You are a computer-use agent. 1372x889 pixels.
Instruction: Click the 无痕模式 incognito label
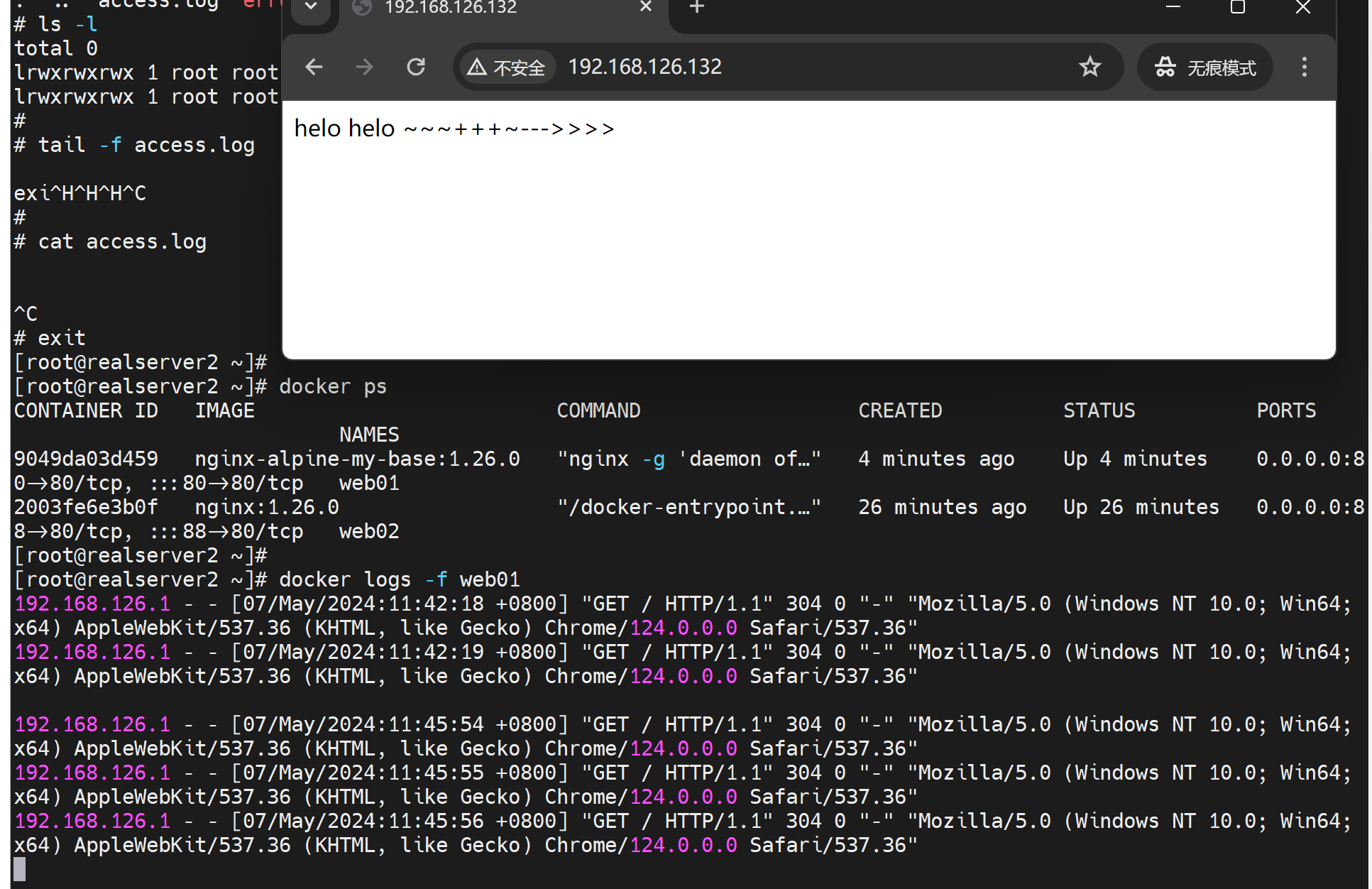pos(1222,68)
